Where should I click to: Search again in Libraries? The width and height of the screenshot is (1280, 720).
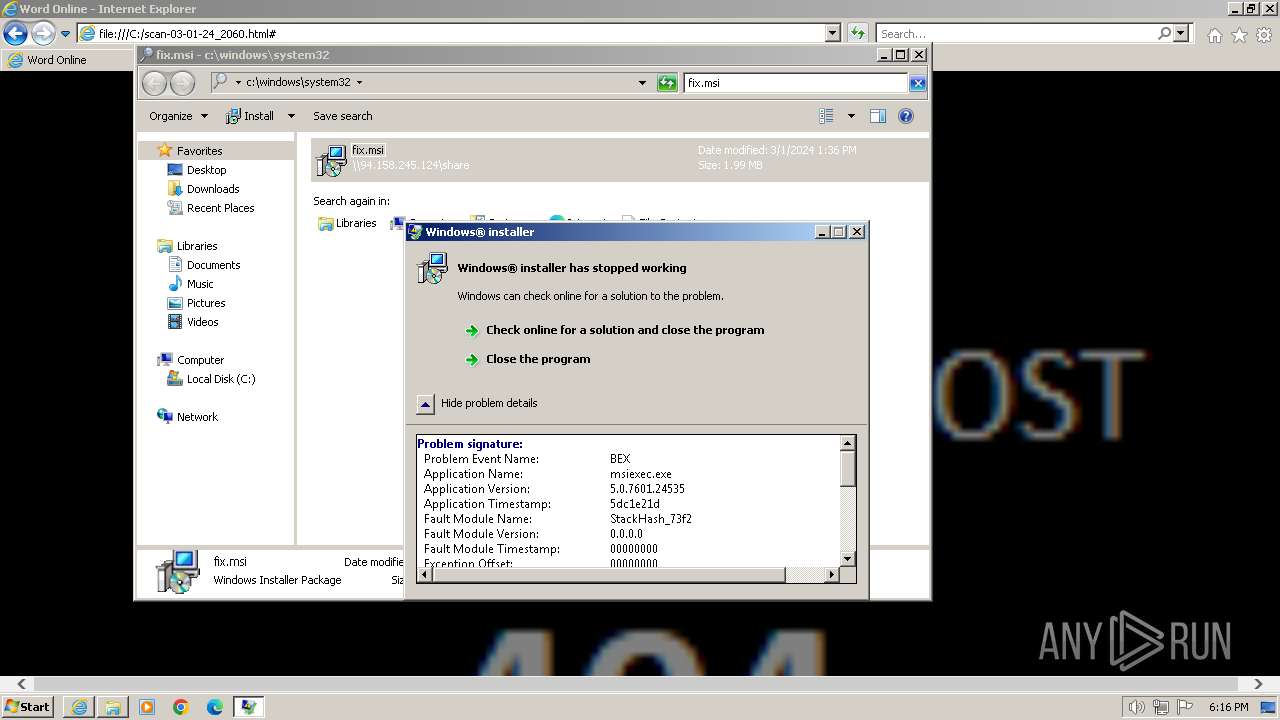point(347,224)
